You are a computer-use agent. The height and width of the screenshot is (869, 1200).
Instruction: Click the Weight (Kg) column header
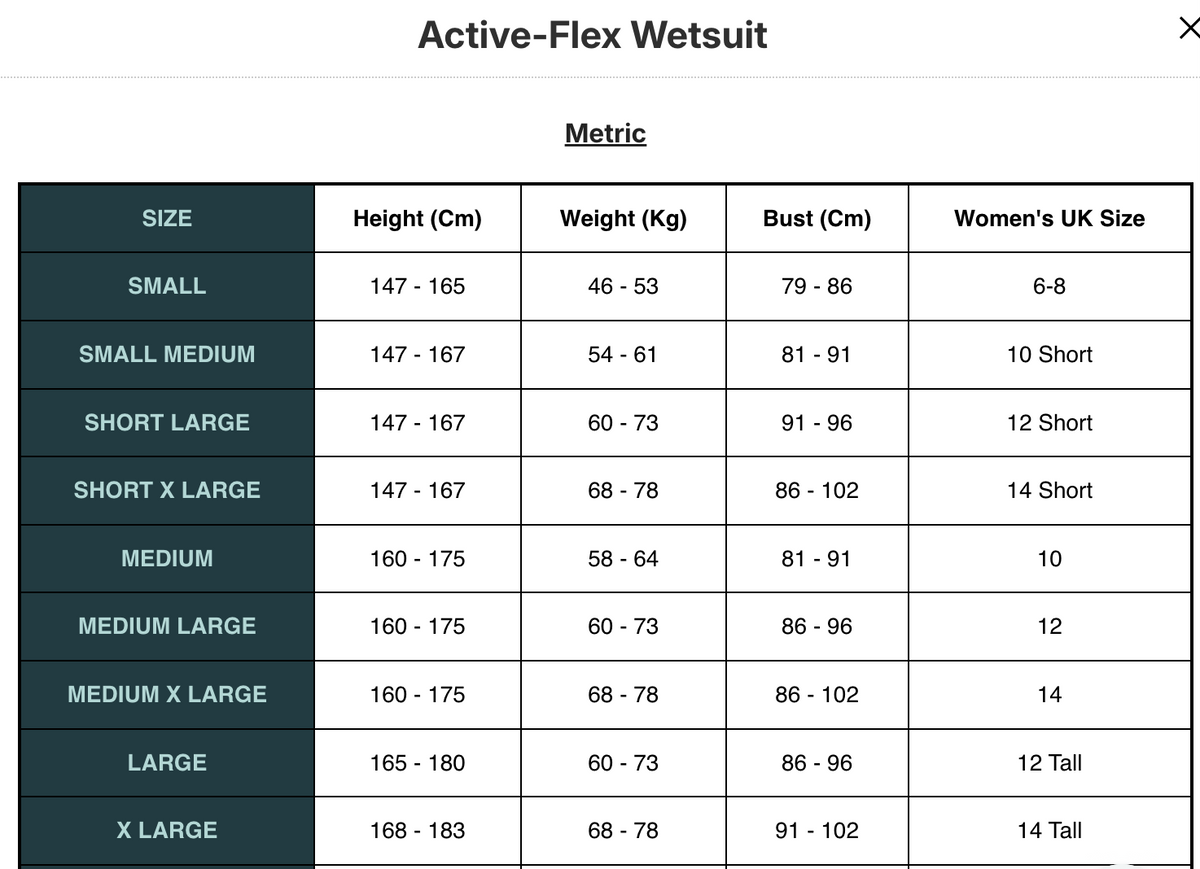[x=623, y=218]
